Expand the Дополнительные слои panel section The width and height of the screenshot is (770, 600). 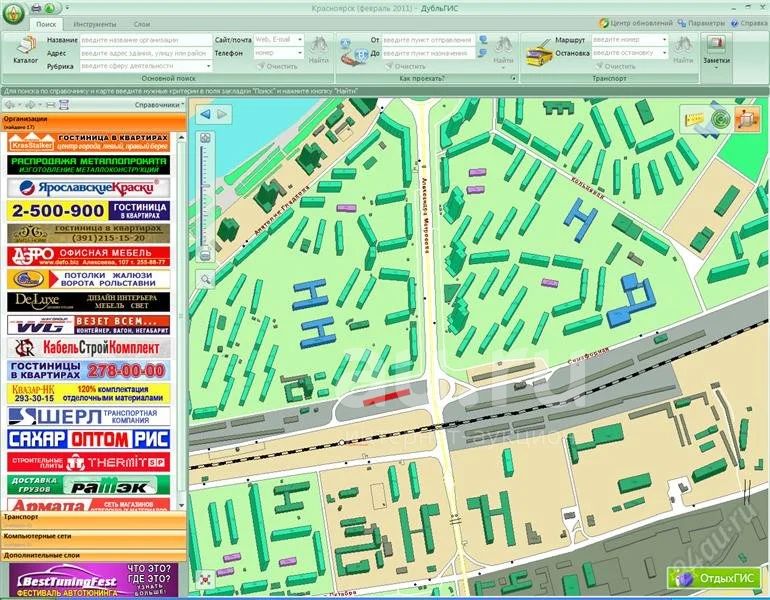click(93, 555)
